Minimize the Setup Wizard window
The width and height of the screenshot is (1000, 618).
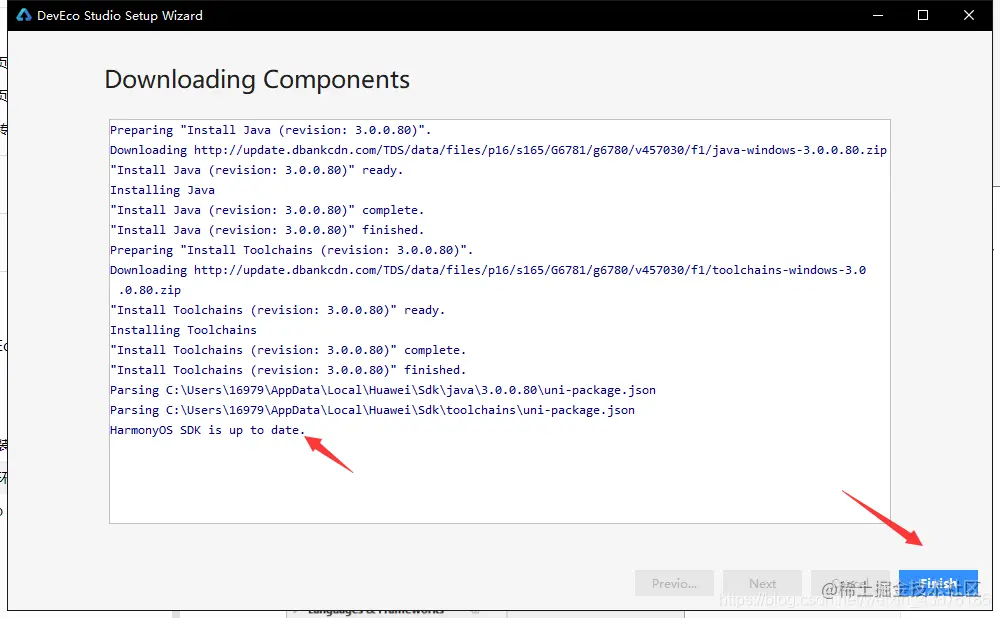[x=878, y=15]
